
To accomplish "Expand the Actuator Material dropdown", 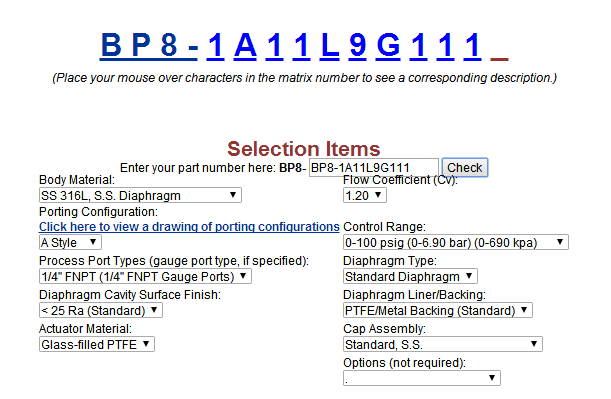I will click(97, 344).
